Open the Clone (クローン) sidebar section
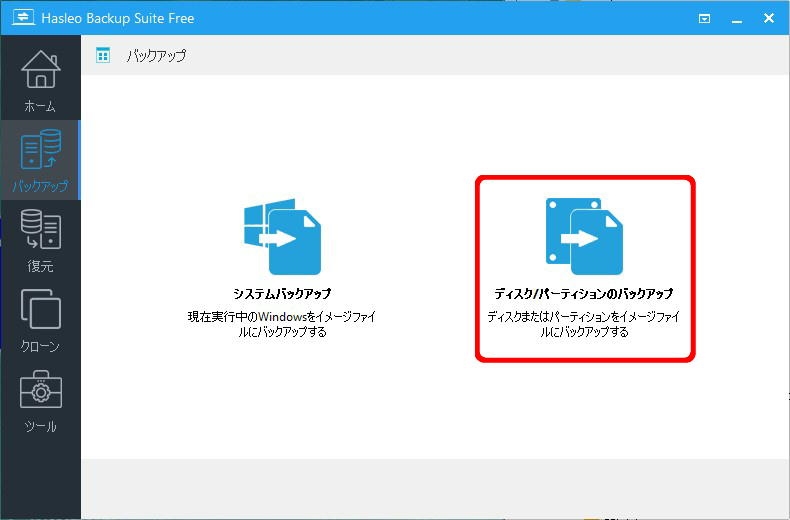 click(40, 319)
